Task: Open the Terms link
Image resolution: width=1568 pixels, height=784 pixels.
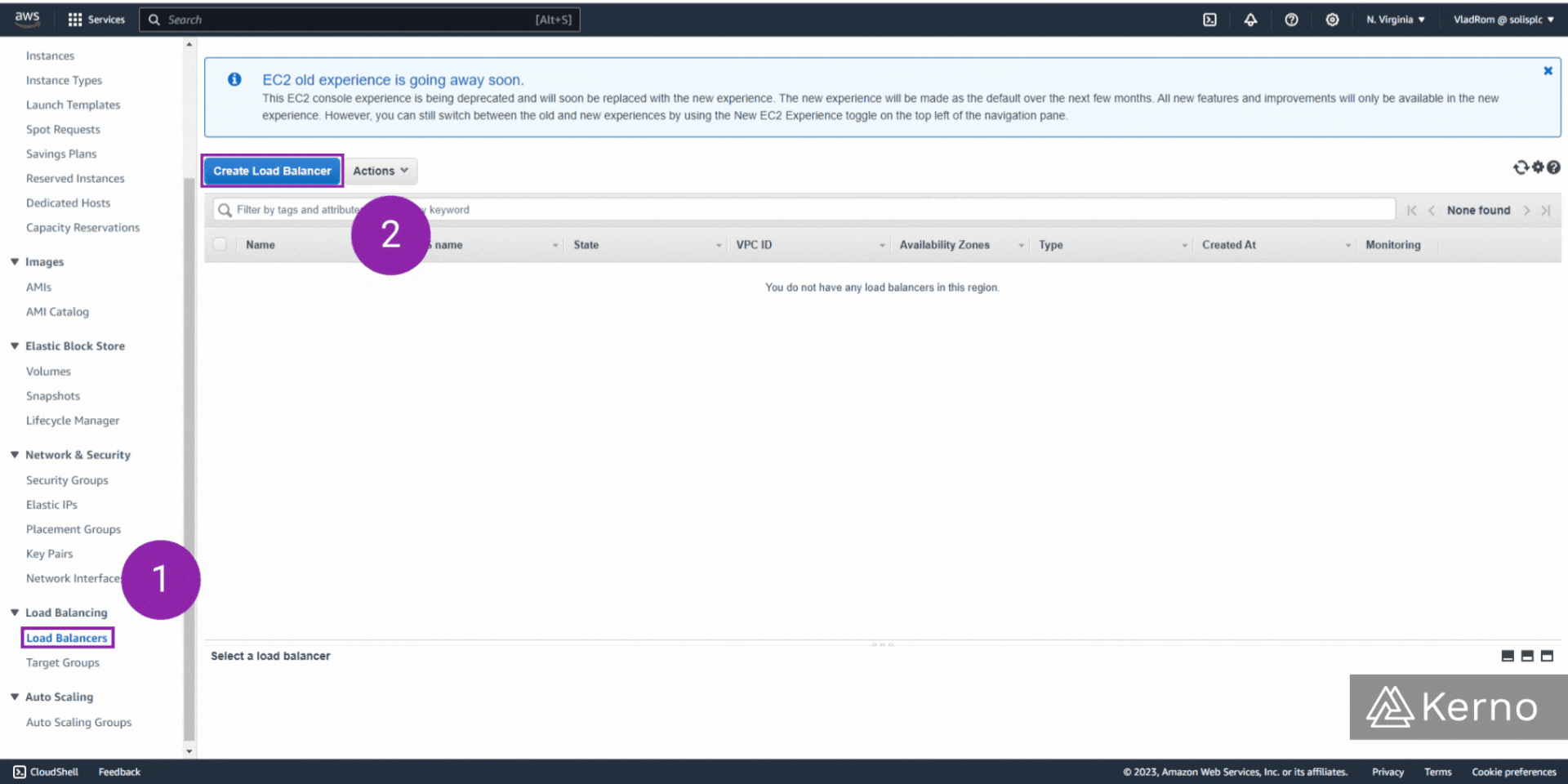Action: [1438, 772]
